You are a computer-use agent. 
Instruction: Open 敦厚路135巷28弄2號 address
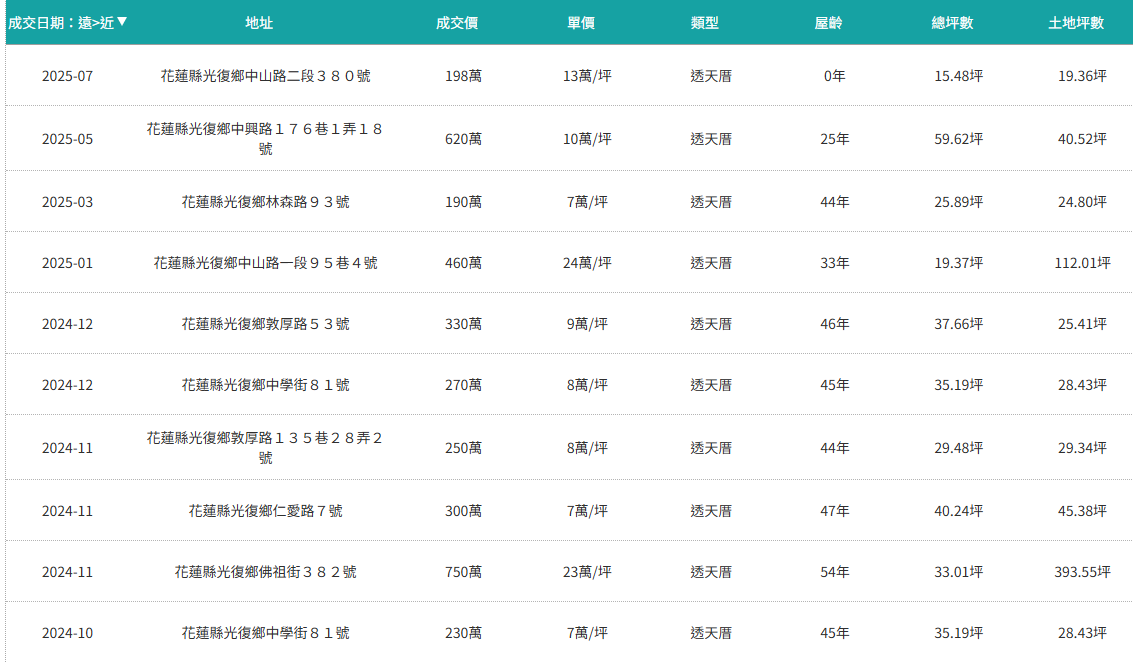265,447
